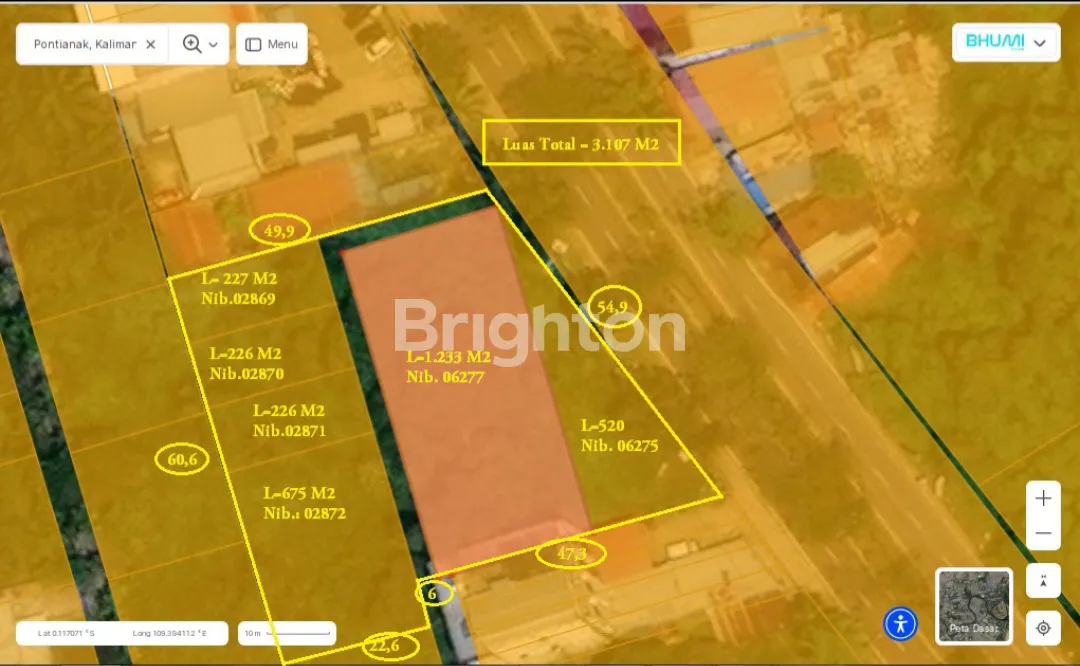The image size is (1080, 666).
Task: Click the magnifier search icon
Action: click(x=191, y=44)
